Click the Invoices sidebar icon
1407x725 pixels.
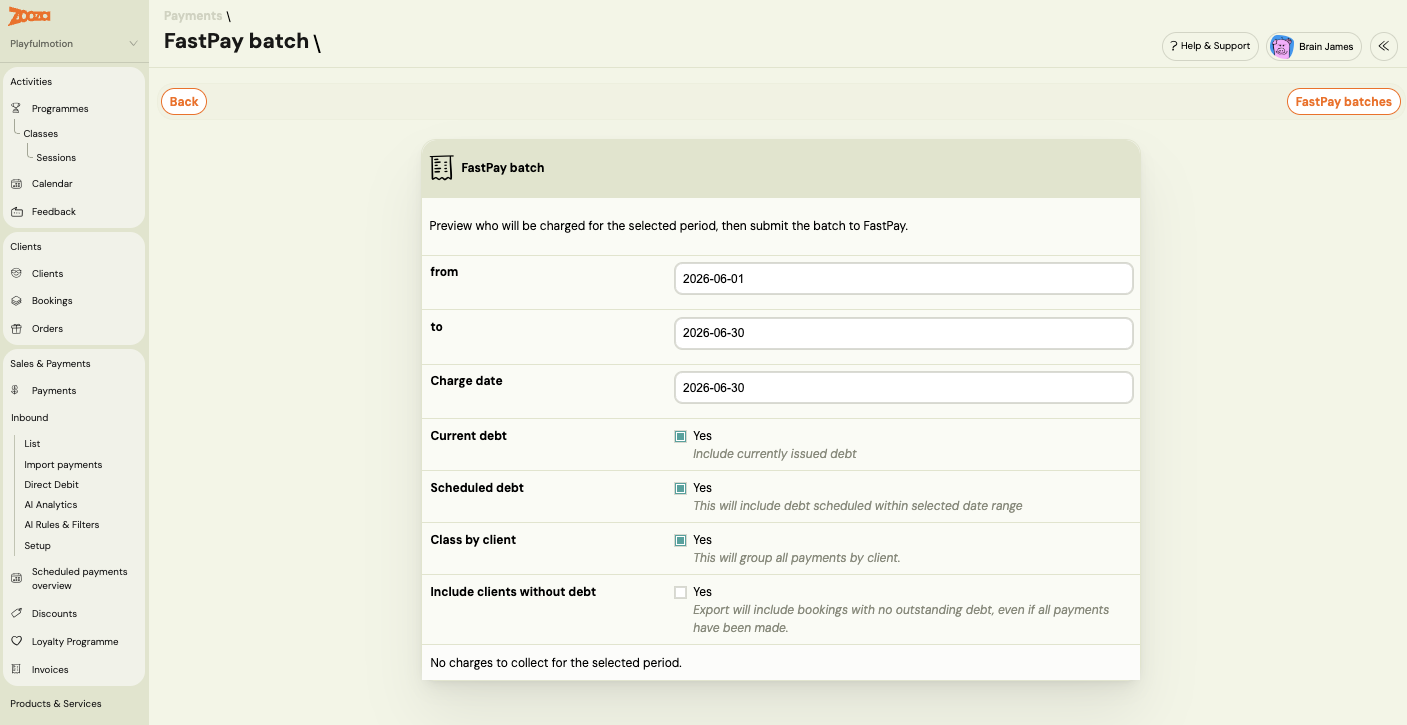click(x=16, y=669)
